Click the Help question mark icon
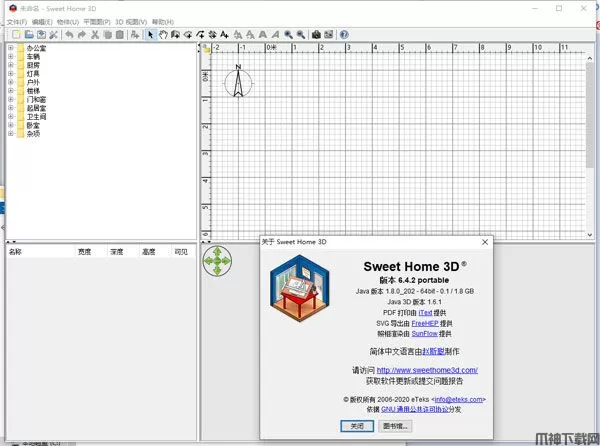The width and height of the screenshot is (600, 446). tap(344, 34)
